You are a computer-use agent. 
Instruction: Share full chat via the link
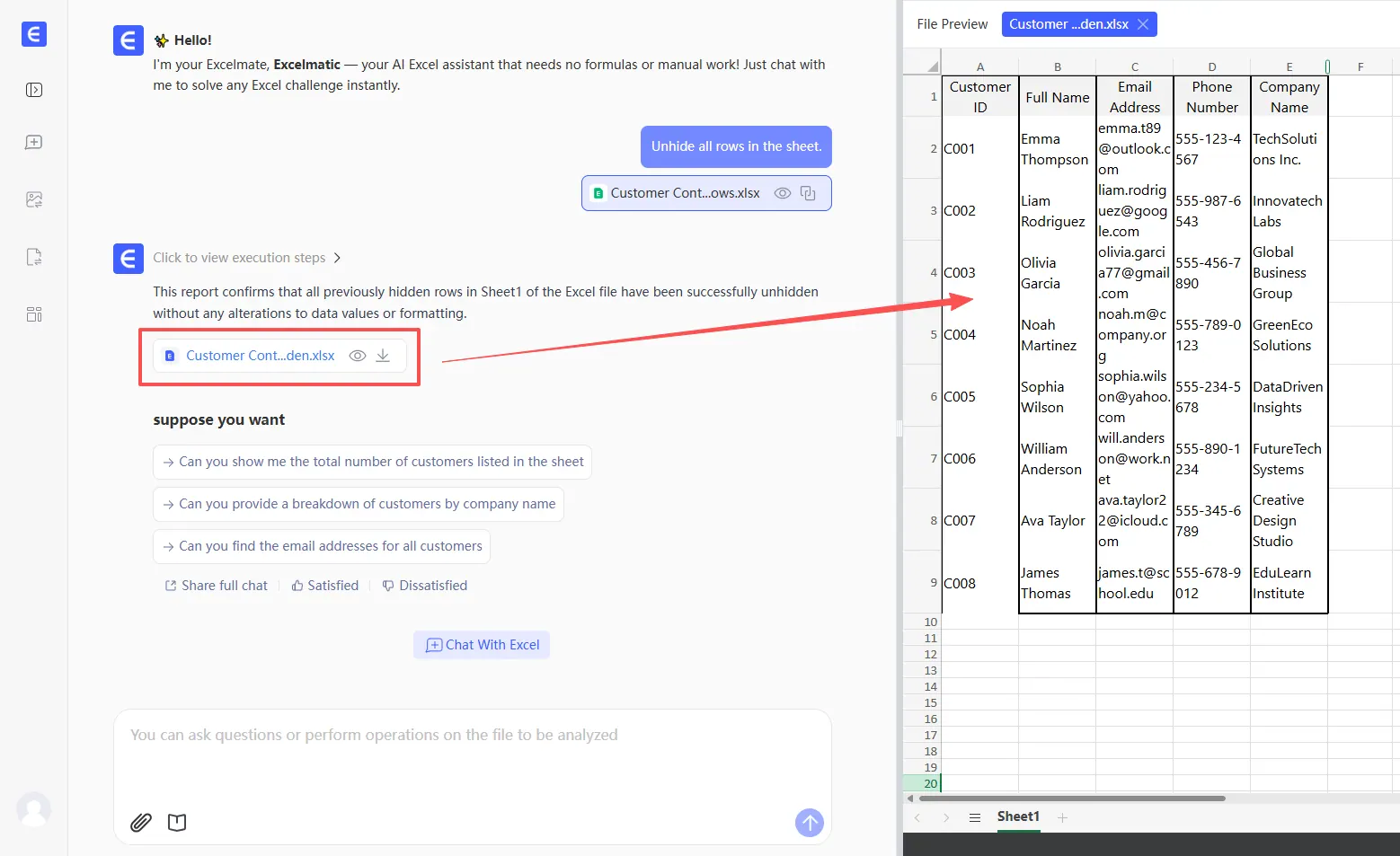tap(216, 585)
